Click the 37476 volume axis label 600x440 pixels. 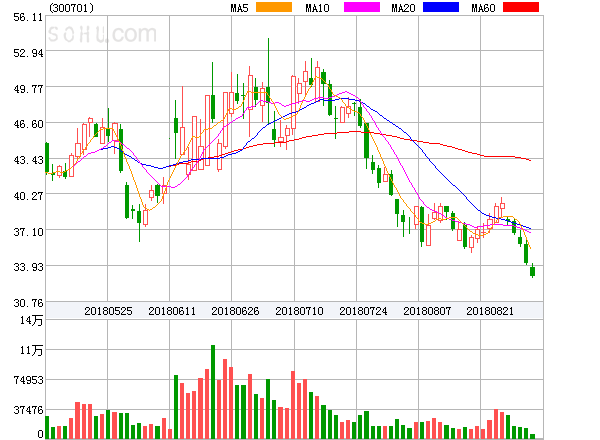click(28, 410)
